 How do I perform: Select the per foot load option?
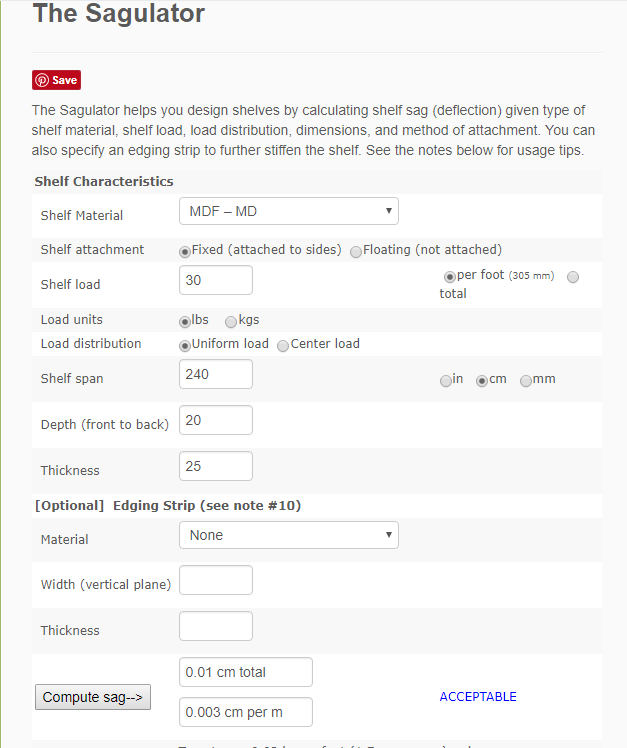[450, 276]
